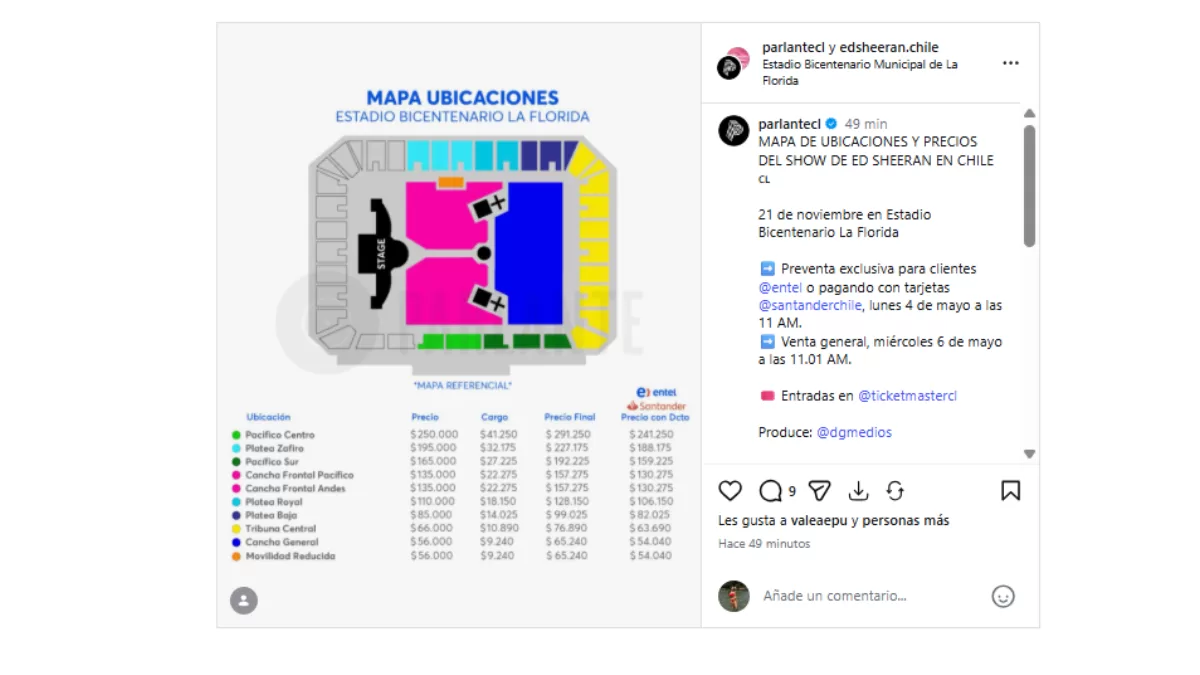Share post with paper plane icon
The image size is (1200, 675).
point(819,491)
